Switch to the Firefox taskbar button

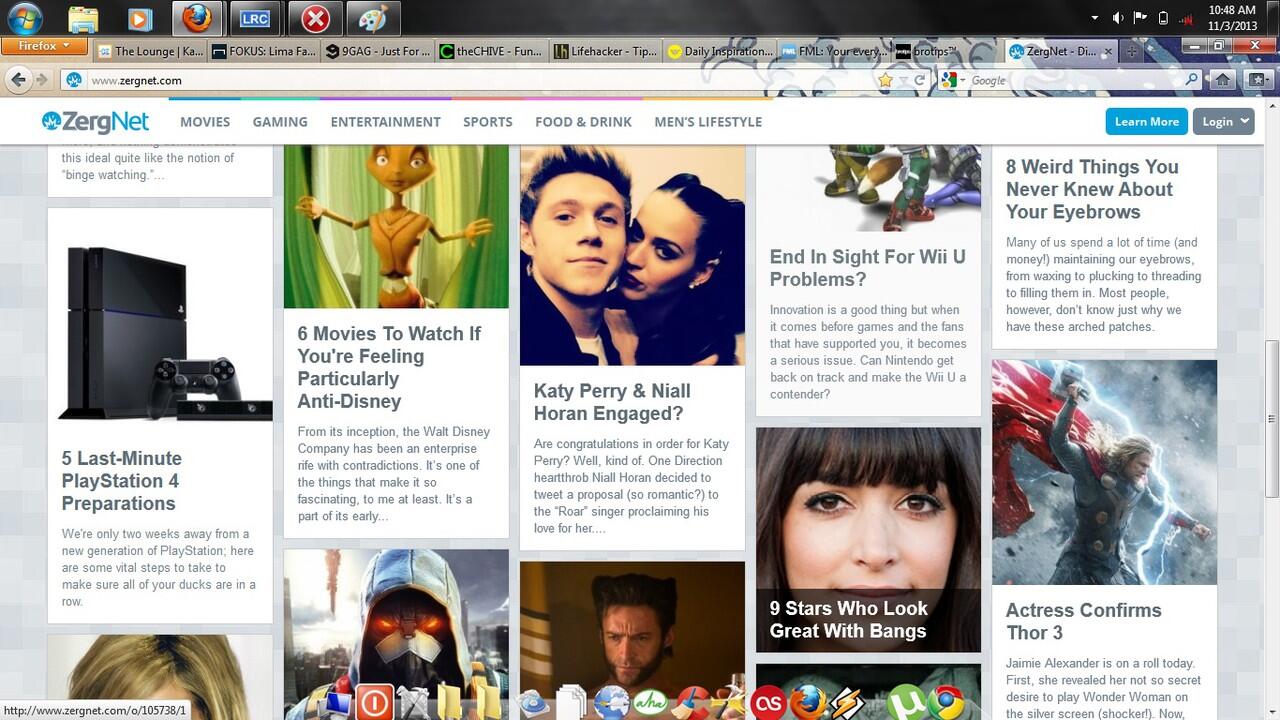point(197,18)
